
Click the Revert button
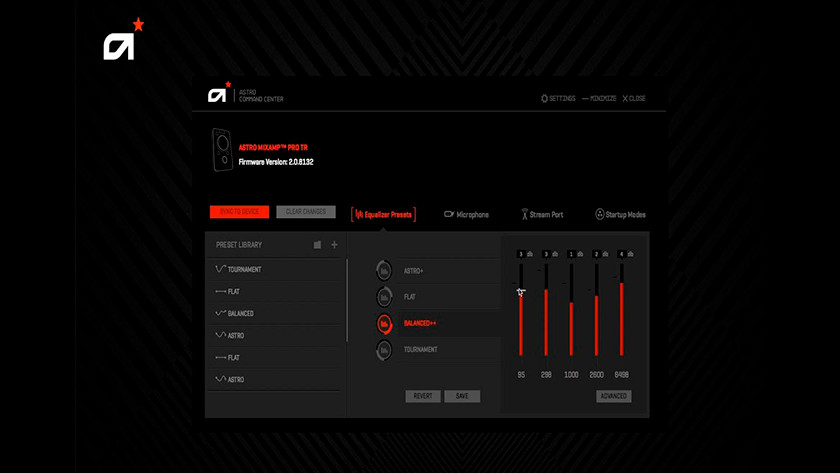(x=423, y=396)
